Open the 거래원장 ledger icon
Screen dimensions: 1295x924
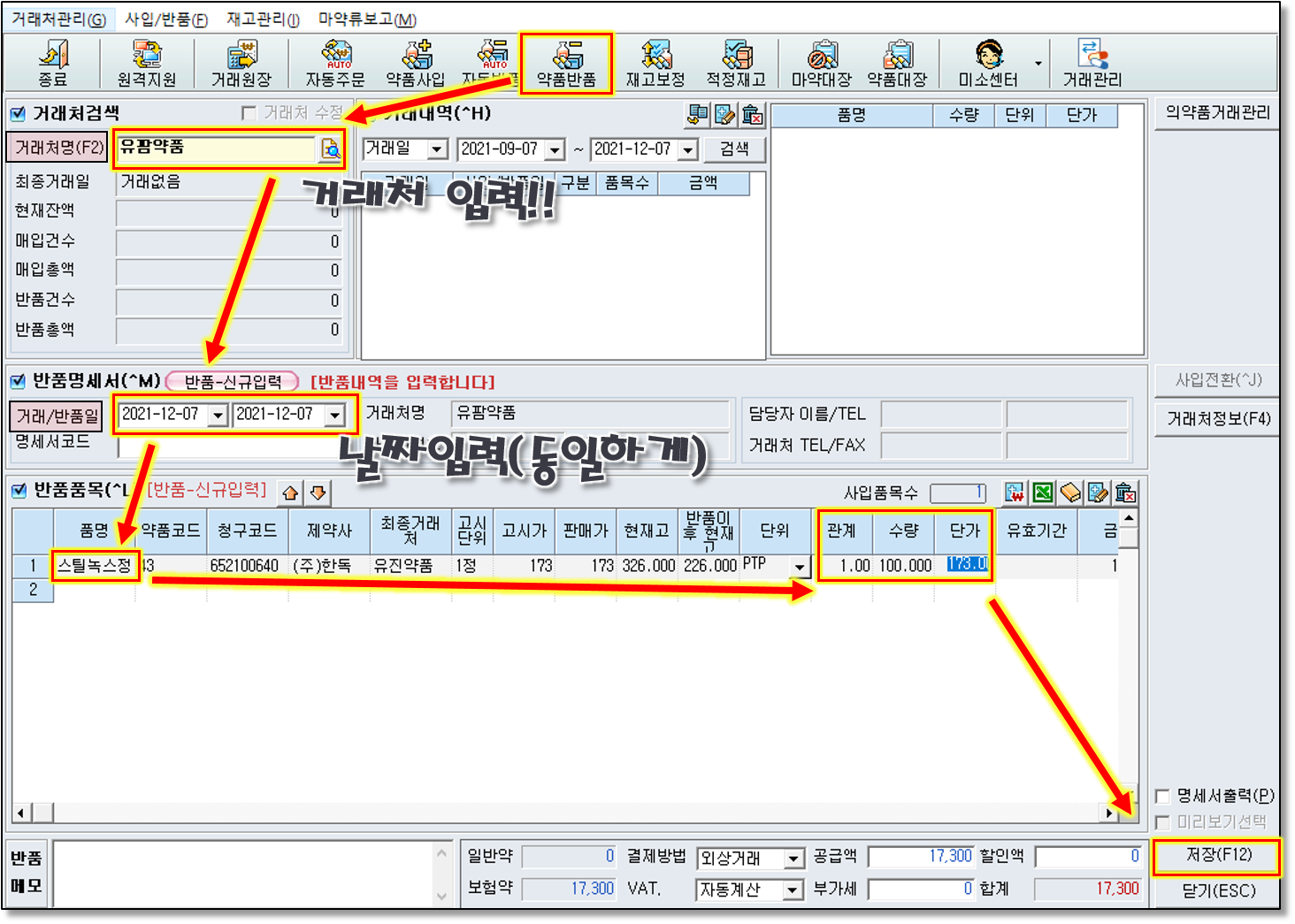(x=241, y=64)
